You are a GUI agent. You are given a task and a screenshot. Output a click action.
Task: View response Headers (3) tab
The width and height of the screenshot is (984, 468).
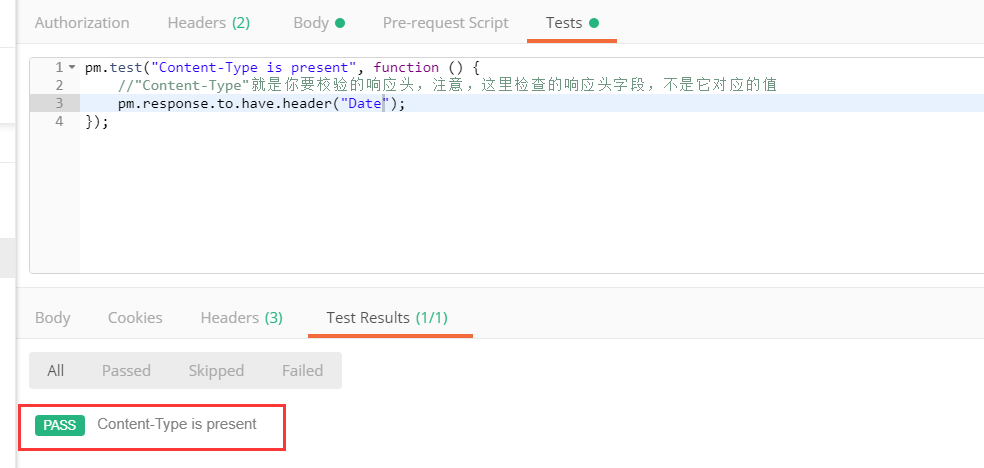tap(241, 317)
